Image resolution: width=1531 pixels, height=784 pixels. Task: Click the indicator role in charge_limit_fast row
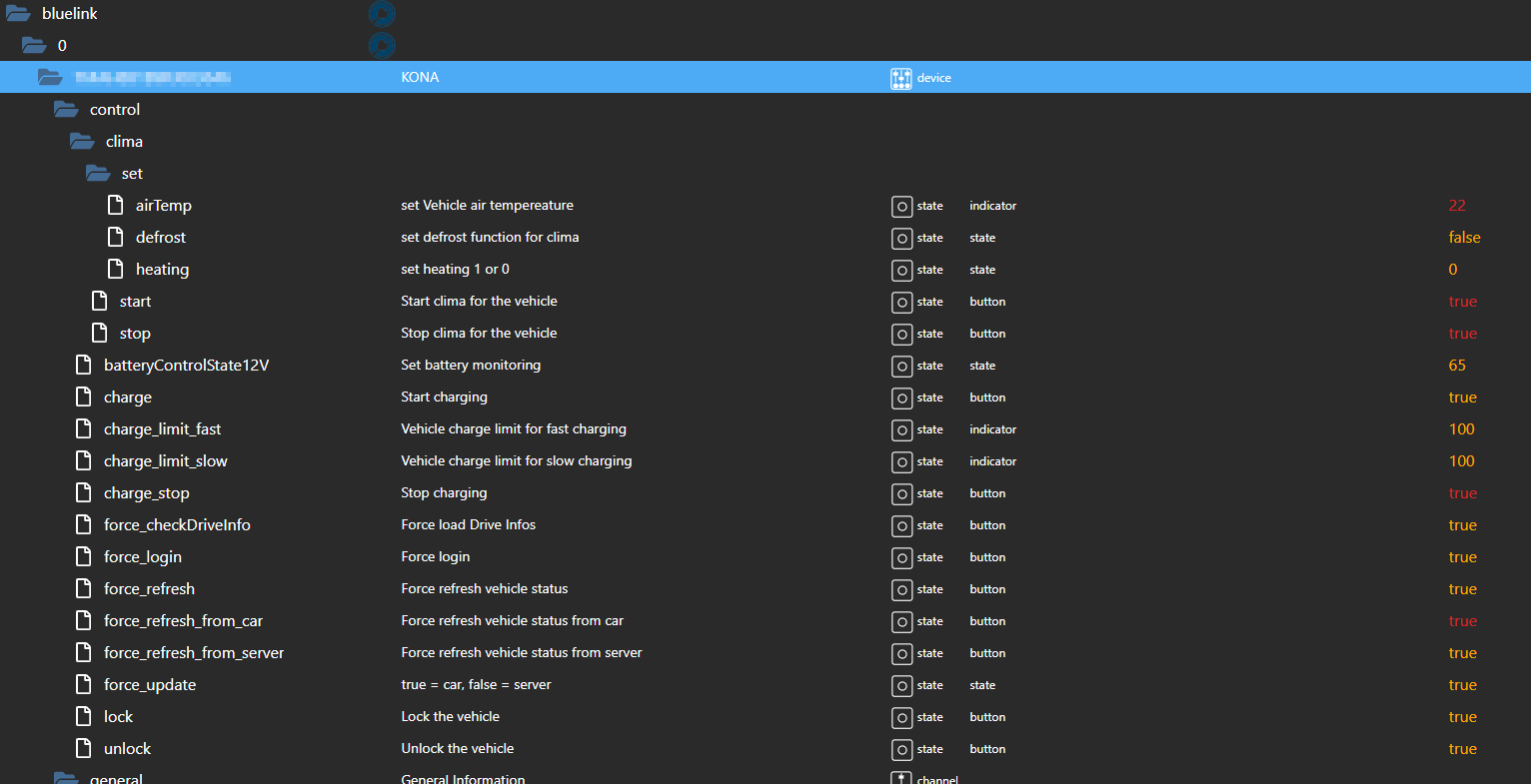[993, 429]
